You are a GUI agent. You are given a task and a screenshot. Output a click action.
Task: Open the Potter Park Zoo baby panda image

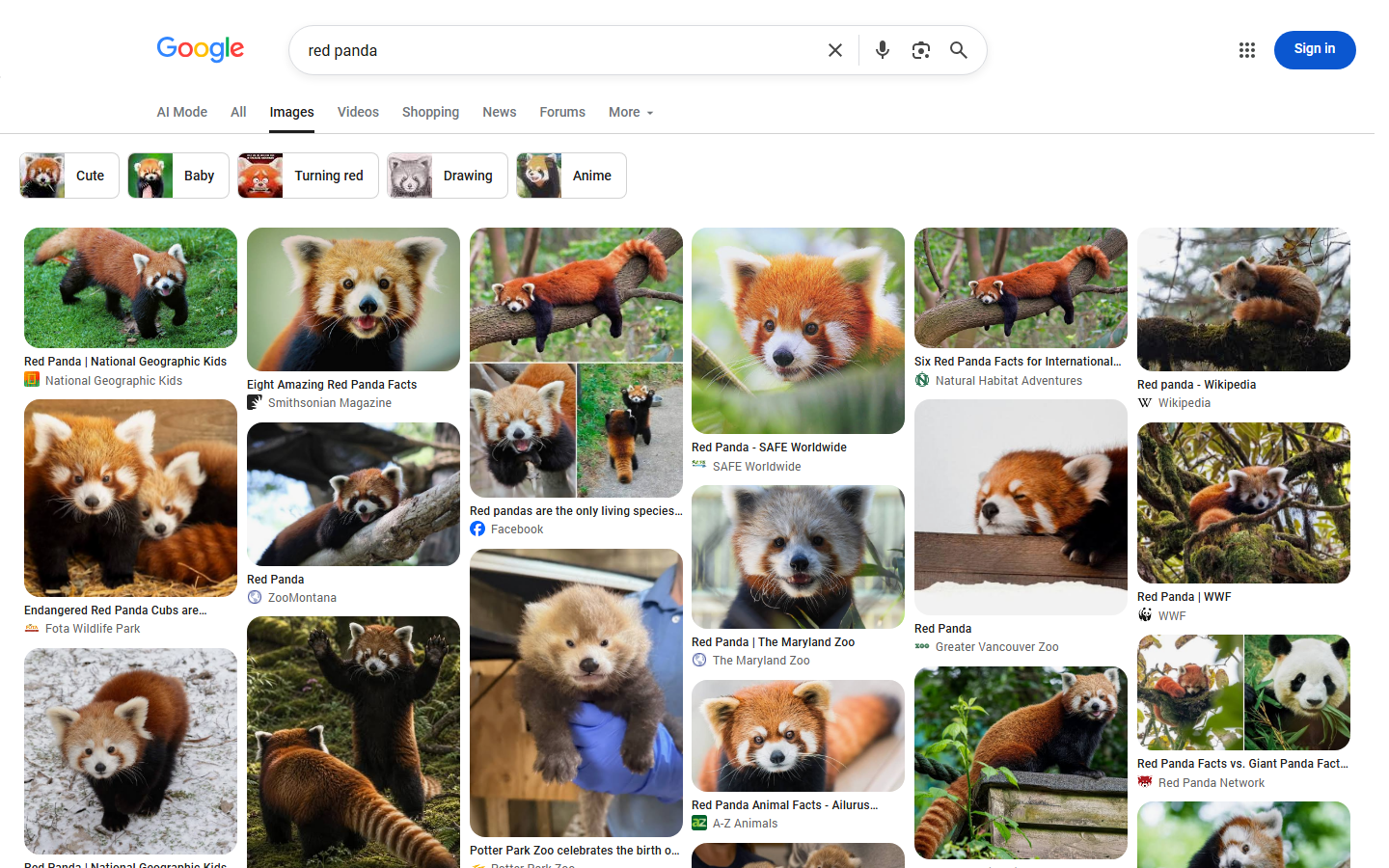[x=576, y=692]
